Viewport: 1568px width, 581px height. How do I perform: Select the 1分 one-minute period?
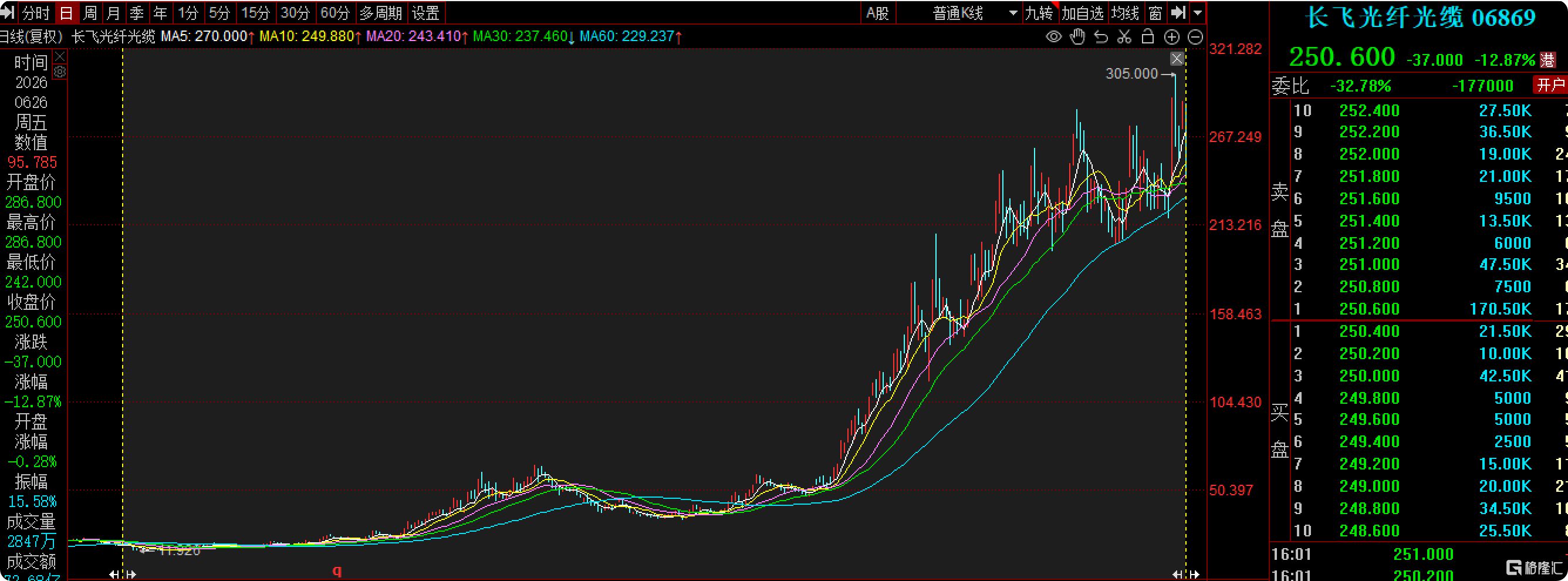(188, 13)
